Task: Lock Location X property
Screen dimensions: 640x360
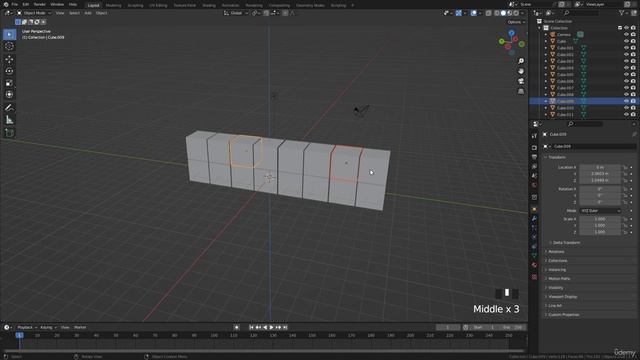Action: 625,167
